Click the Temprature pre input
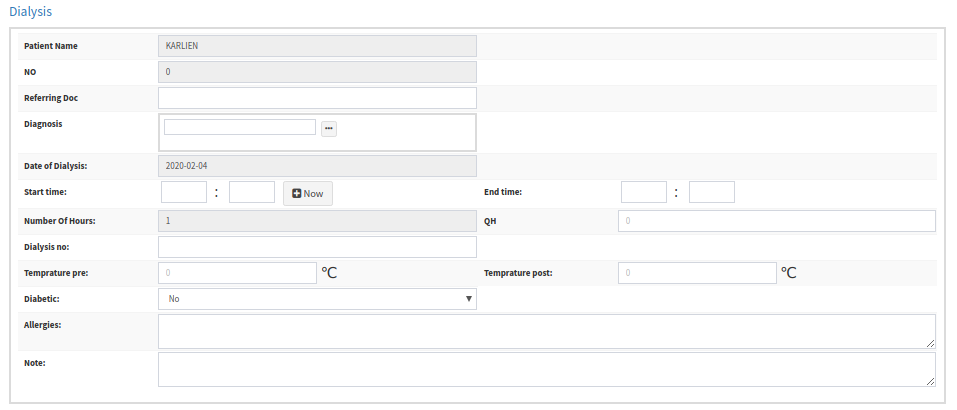Viewport: 957px width, 410px height. tap(237, 273)
